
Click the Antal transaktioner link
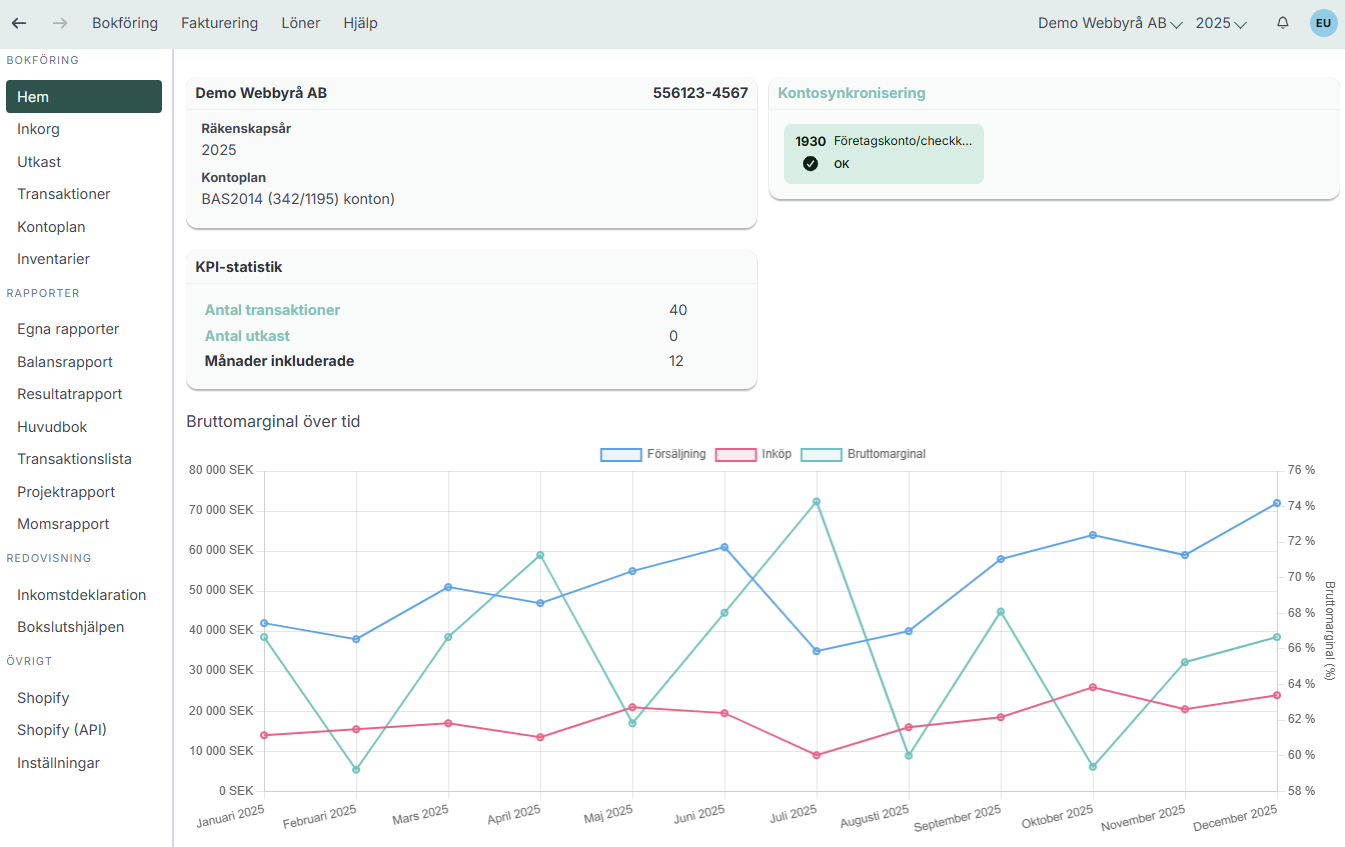tap(272, 310)
